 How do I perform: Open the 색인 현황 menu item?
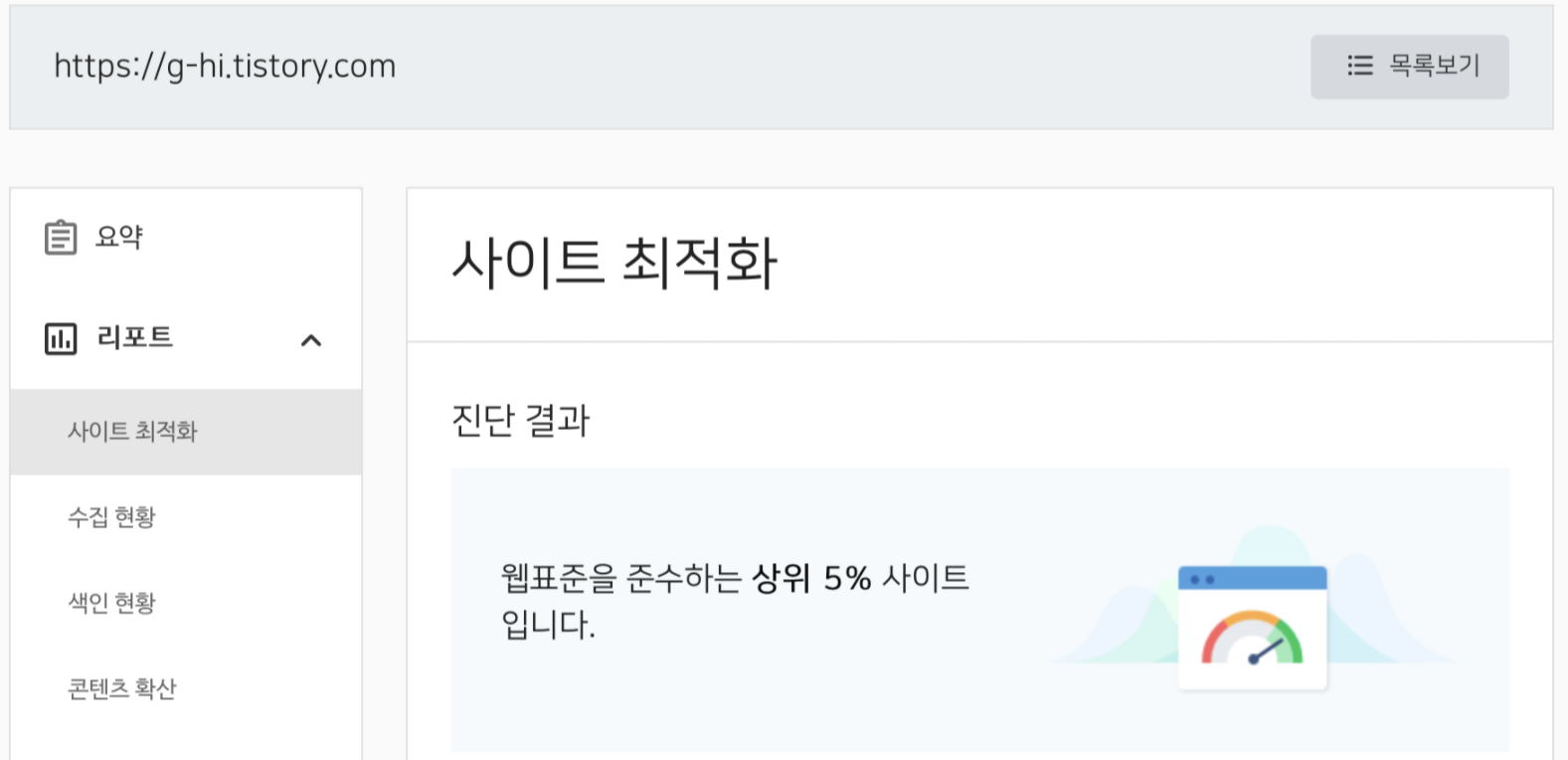point(110,602)
